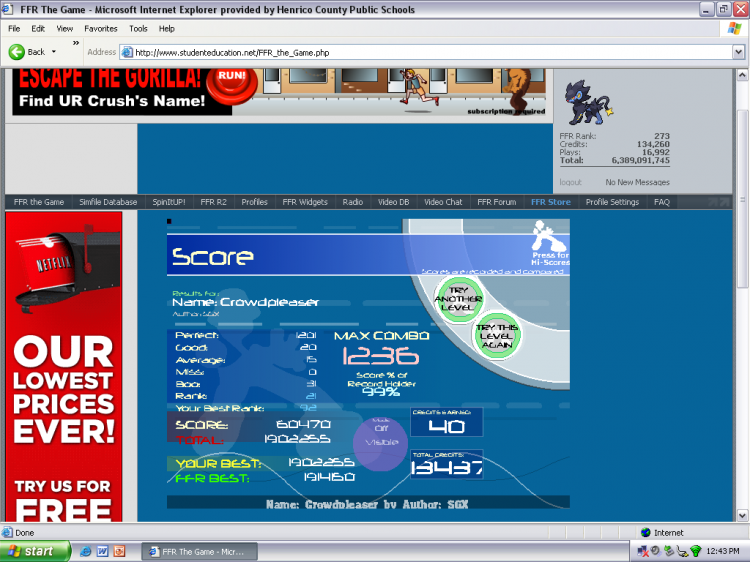
Task: Click the Safely Remove Hardware tray icon
Action: 669,551
